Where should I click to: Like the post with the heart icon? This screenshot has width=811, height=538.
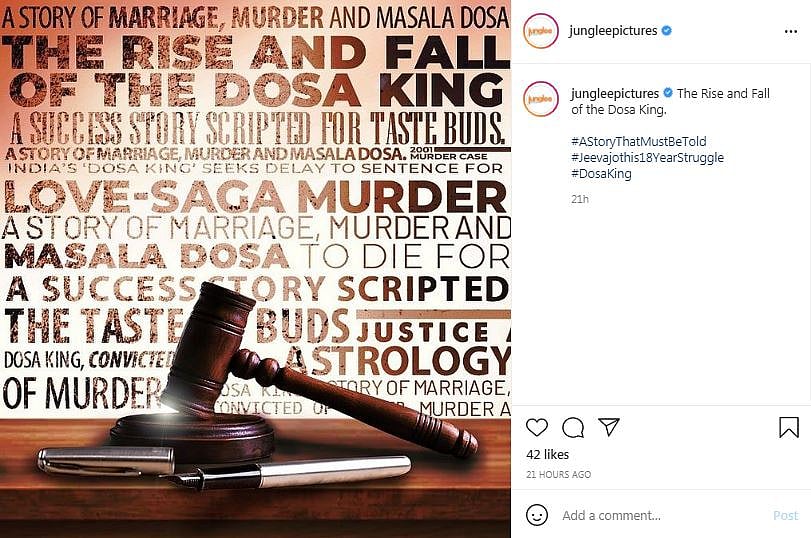(537, 427)
